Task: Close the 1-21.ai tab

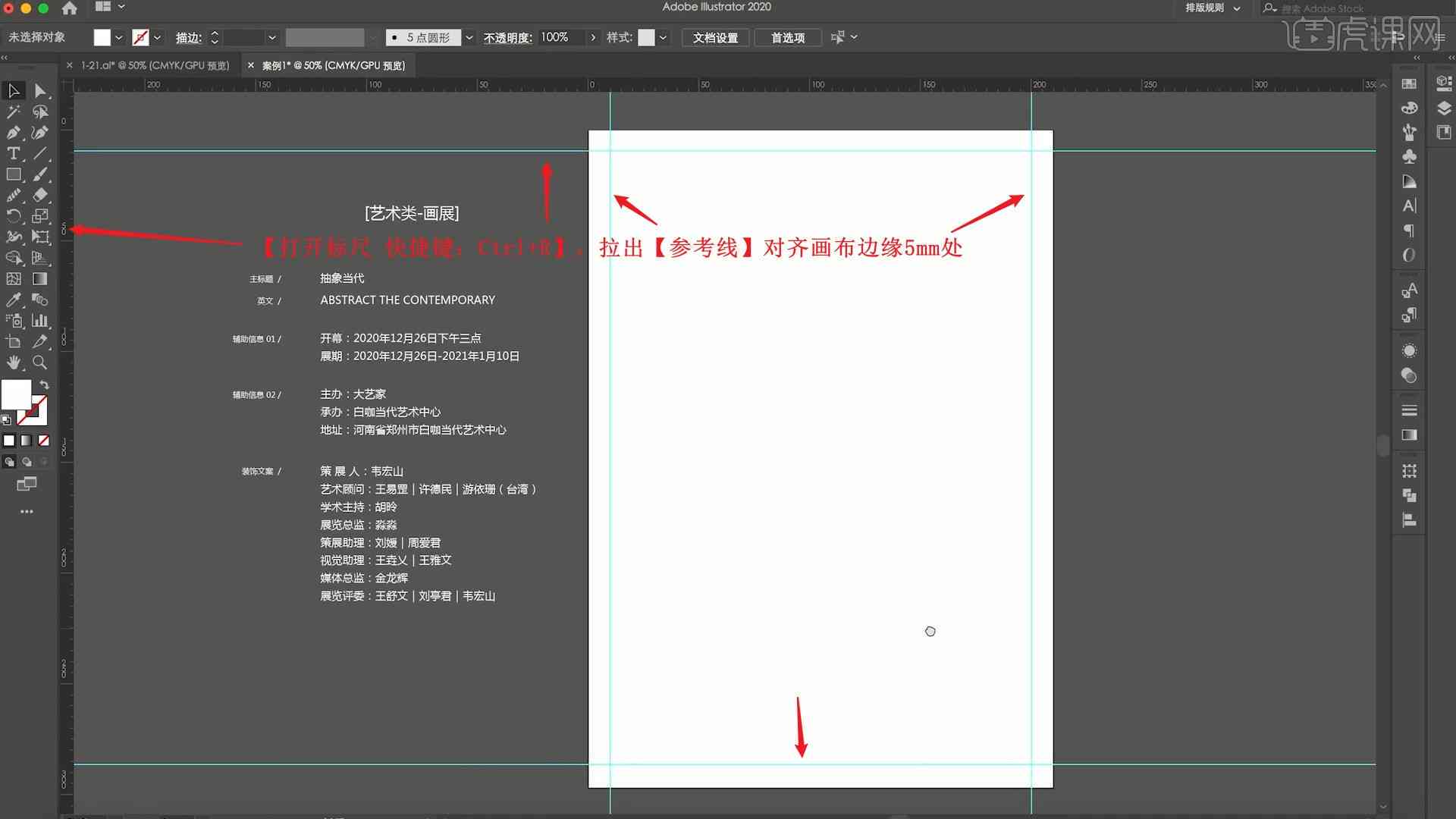Action: (x=70, y=65)
